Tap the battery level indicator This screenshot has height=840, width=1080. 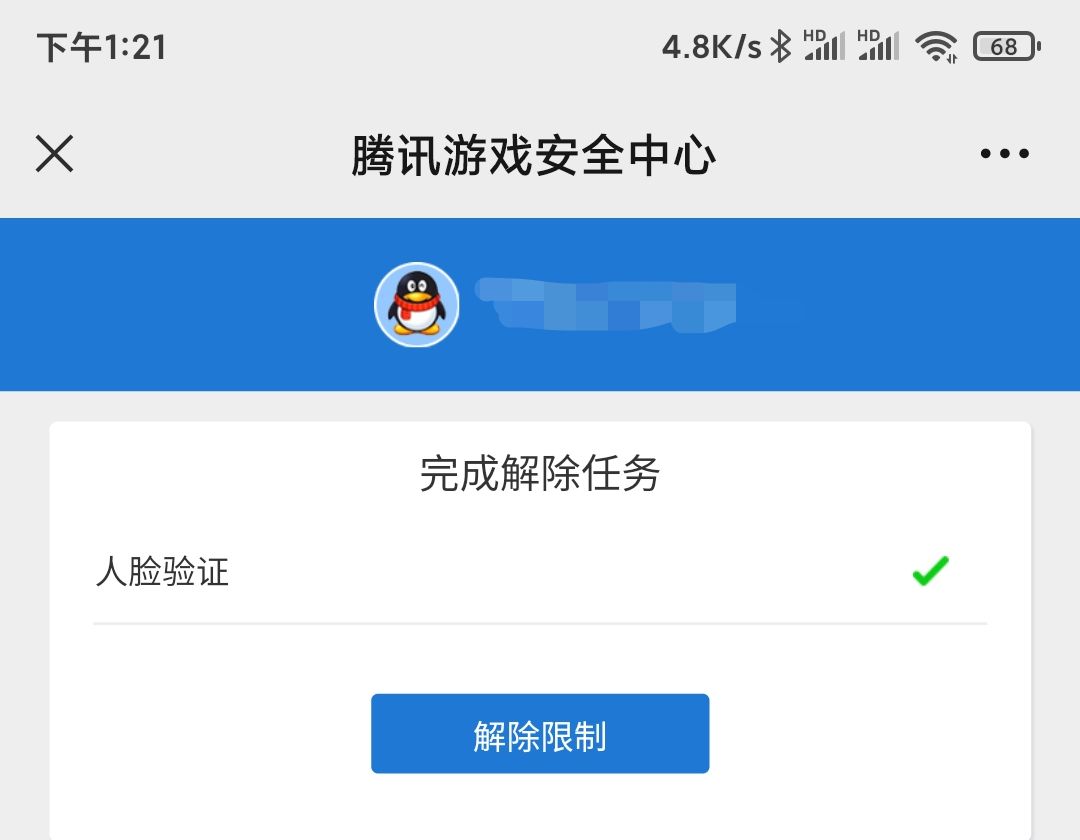tap(1006, 47)
